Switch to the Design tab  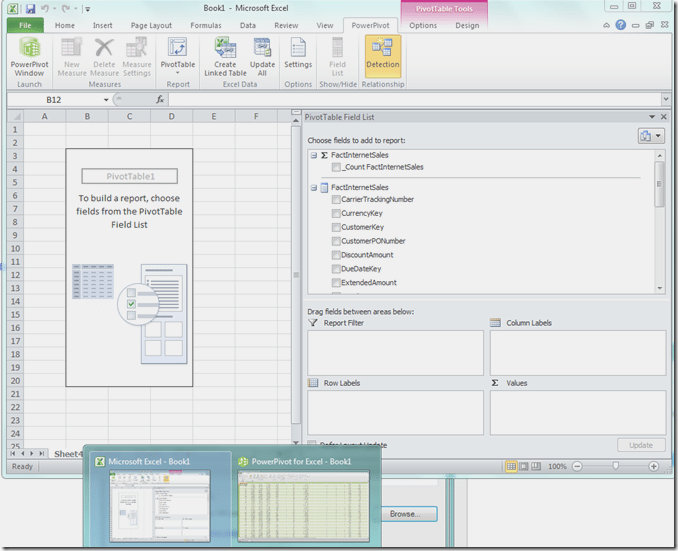pos(467,26)
